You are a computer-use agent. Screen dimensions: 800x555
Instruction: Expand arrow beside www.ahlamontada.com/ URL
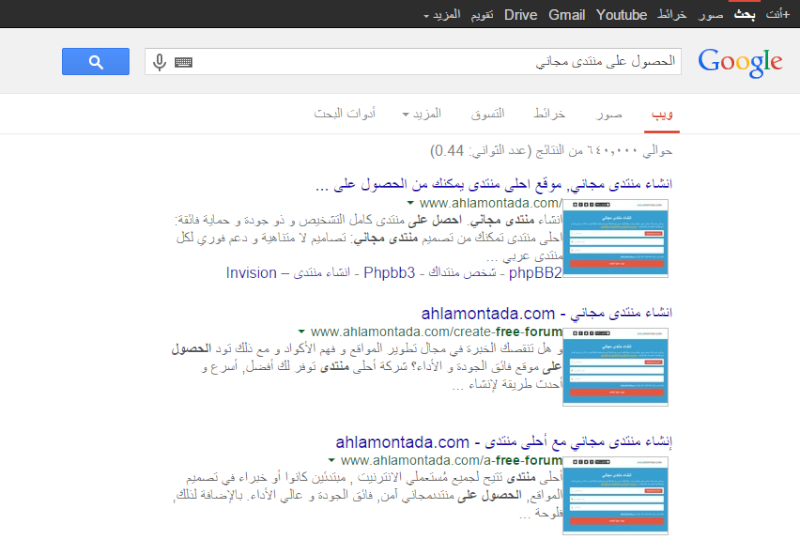(x=411, y=203)
